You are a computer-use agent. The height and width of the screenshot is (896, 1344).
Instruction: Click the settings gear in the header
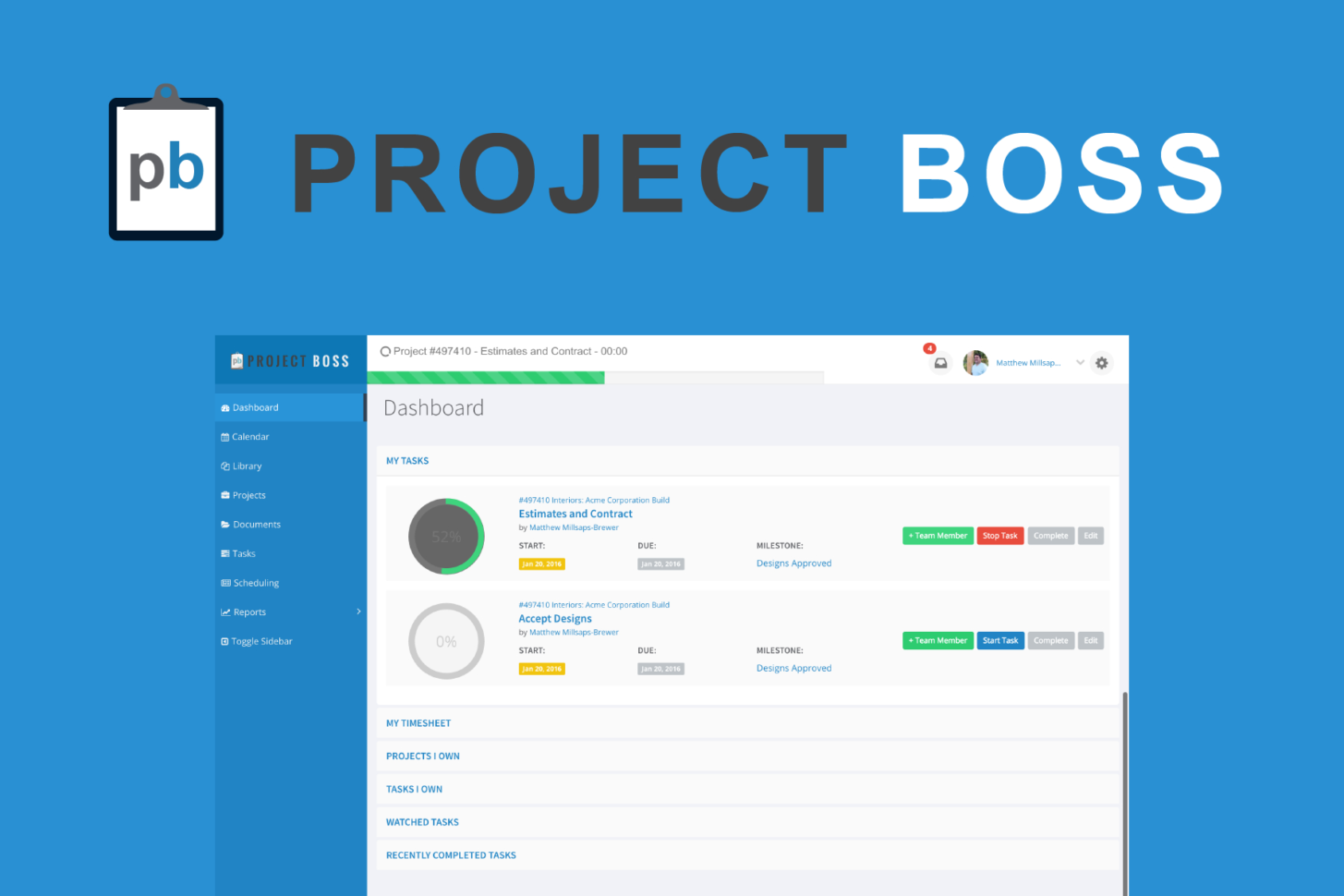(x=1101, y=363)
